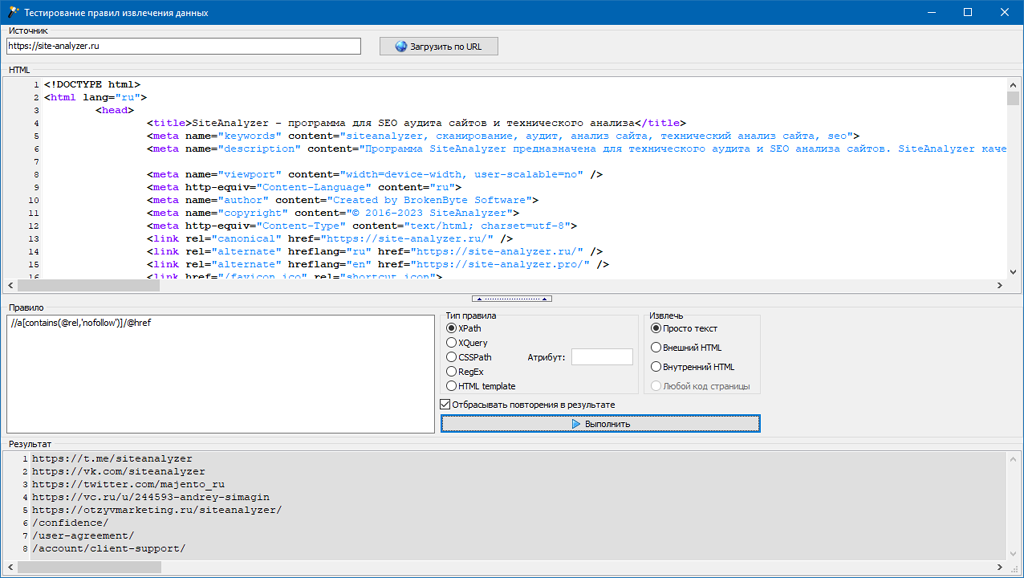1024x578 pixels.
Task: Click the hreflang="en" alternate link line
Action: point(378,265)
